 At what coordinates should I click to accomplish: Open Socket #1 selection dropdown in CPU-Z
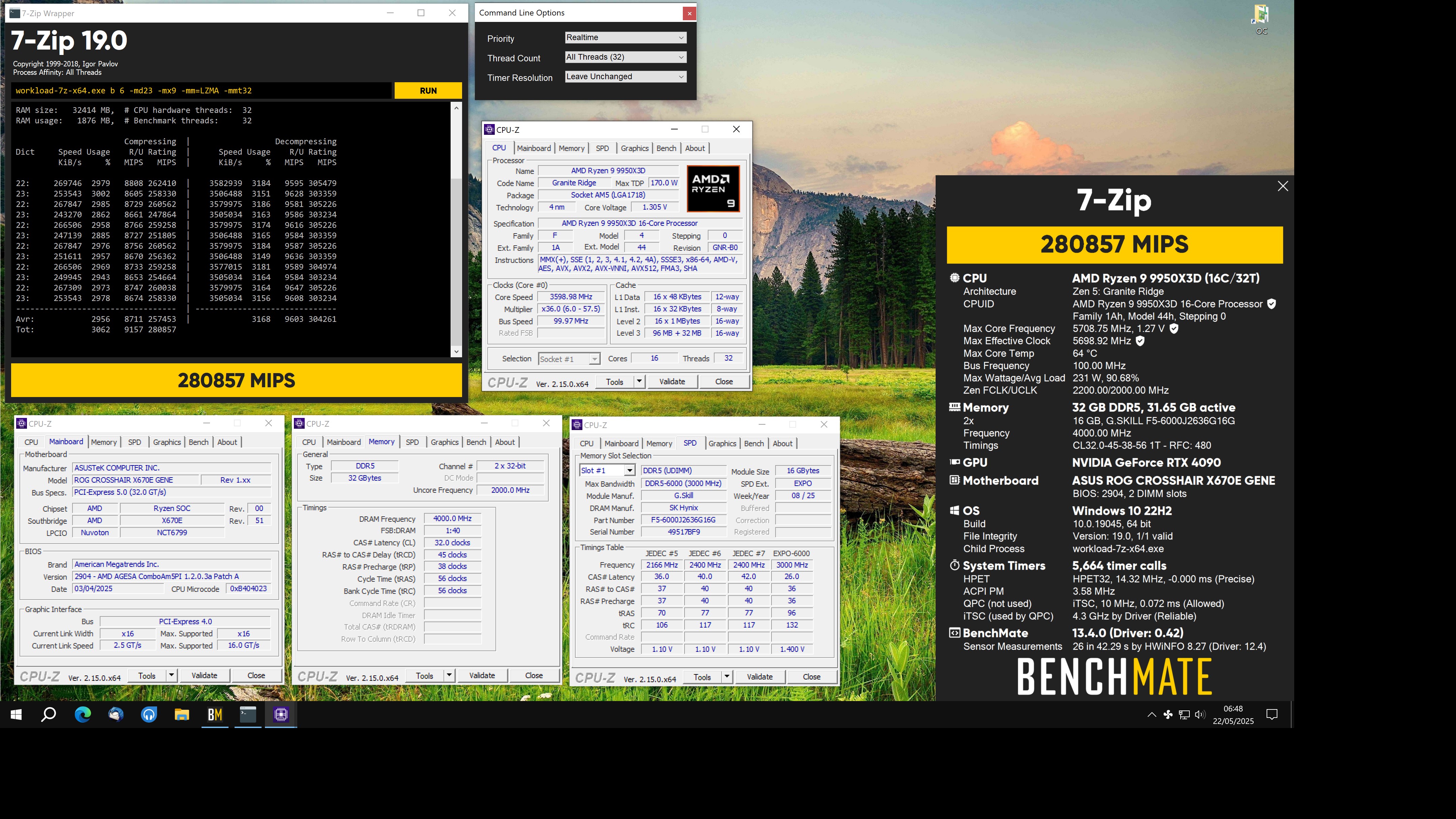pos(569,359)
